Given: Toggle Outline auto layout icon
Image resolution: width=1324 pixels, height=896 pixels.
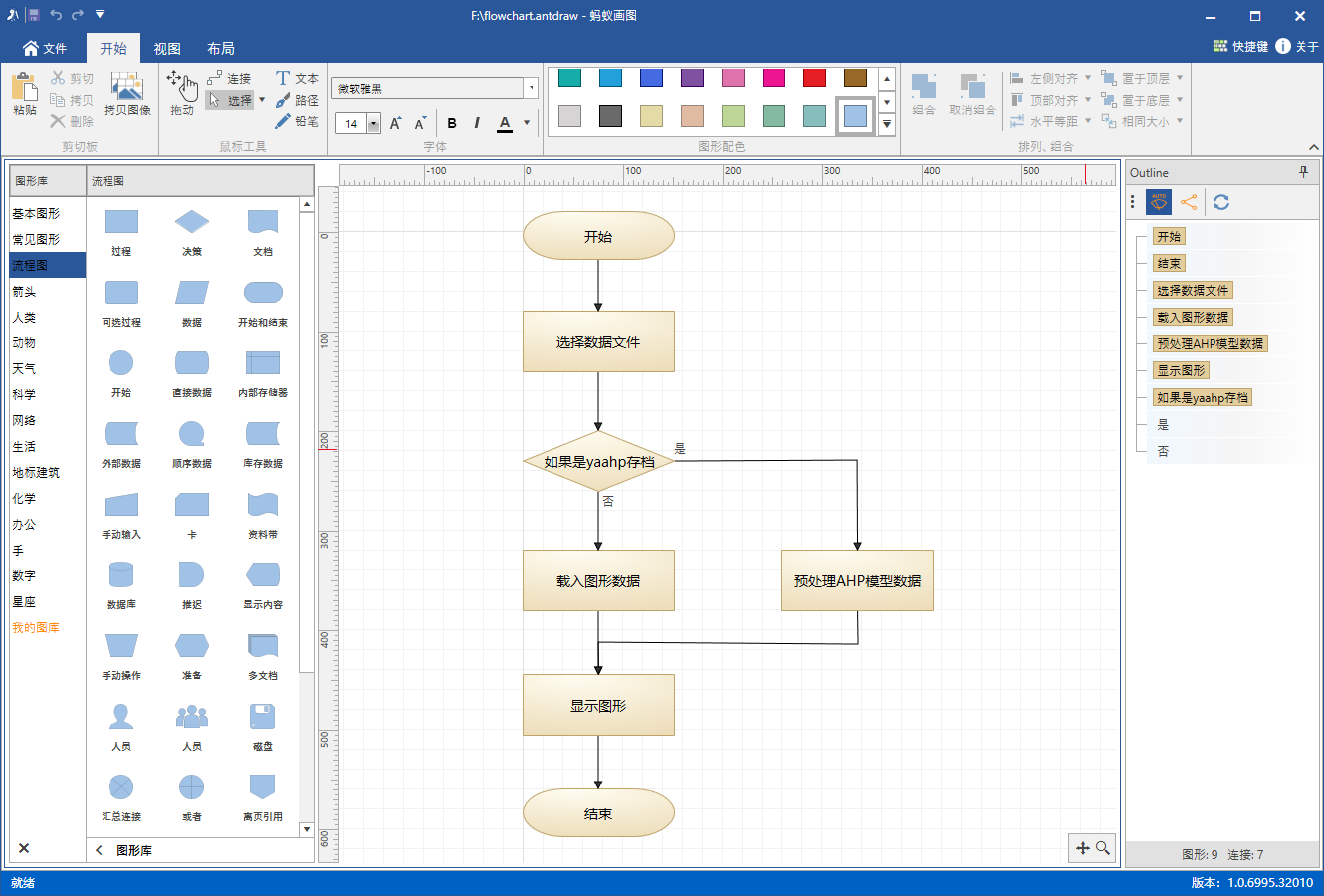Looking at the screenshot, I should 1159,202.
